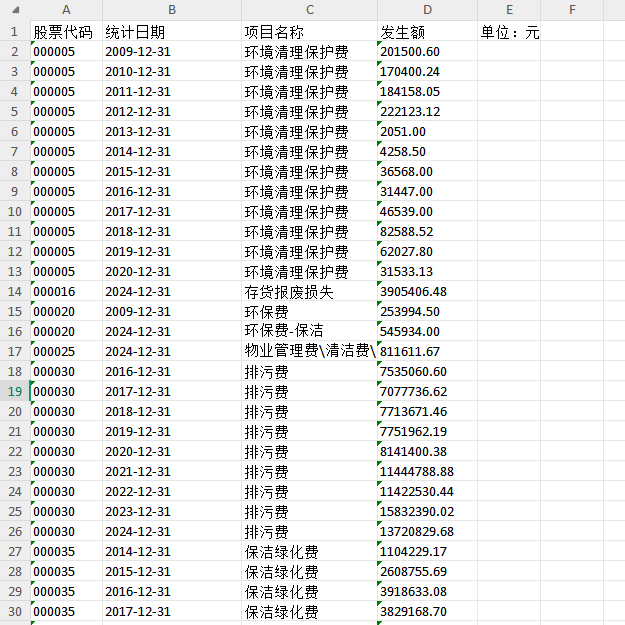This screenshot has height=625, width=625.
Task: Click stock code cell 000025
Action: tap(66, 351)
